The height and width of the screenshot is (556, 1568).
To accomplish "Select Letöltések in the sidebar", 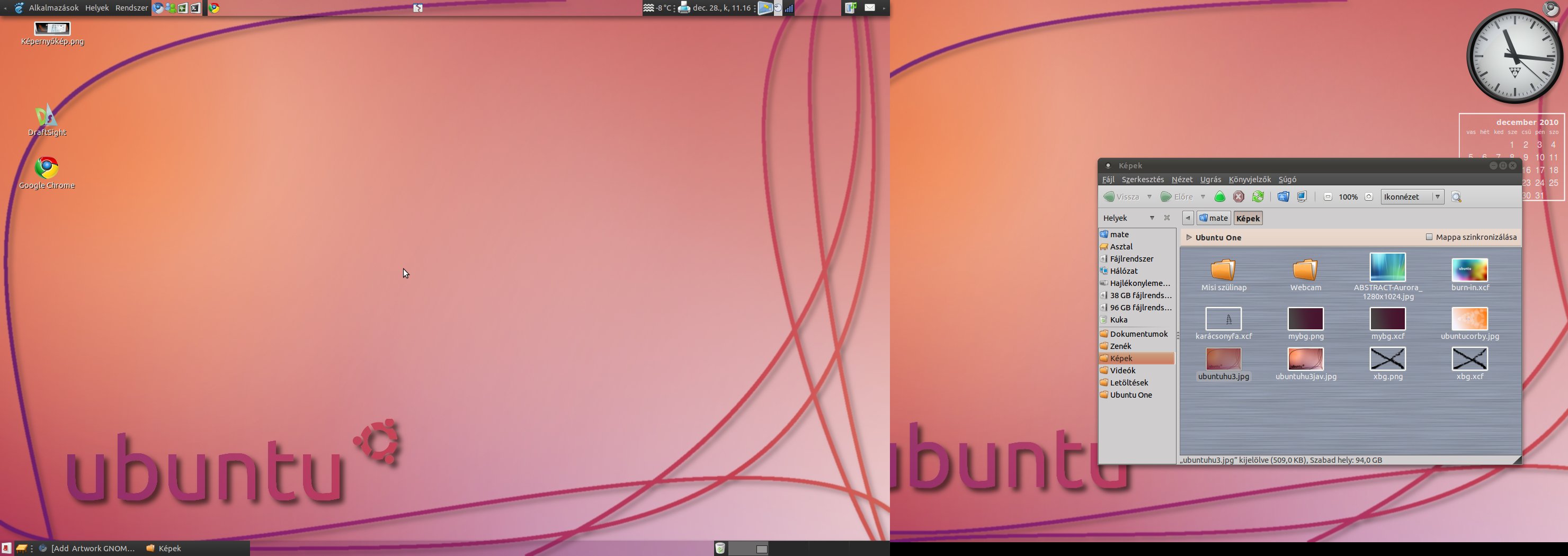I will tap(1137, 383).
